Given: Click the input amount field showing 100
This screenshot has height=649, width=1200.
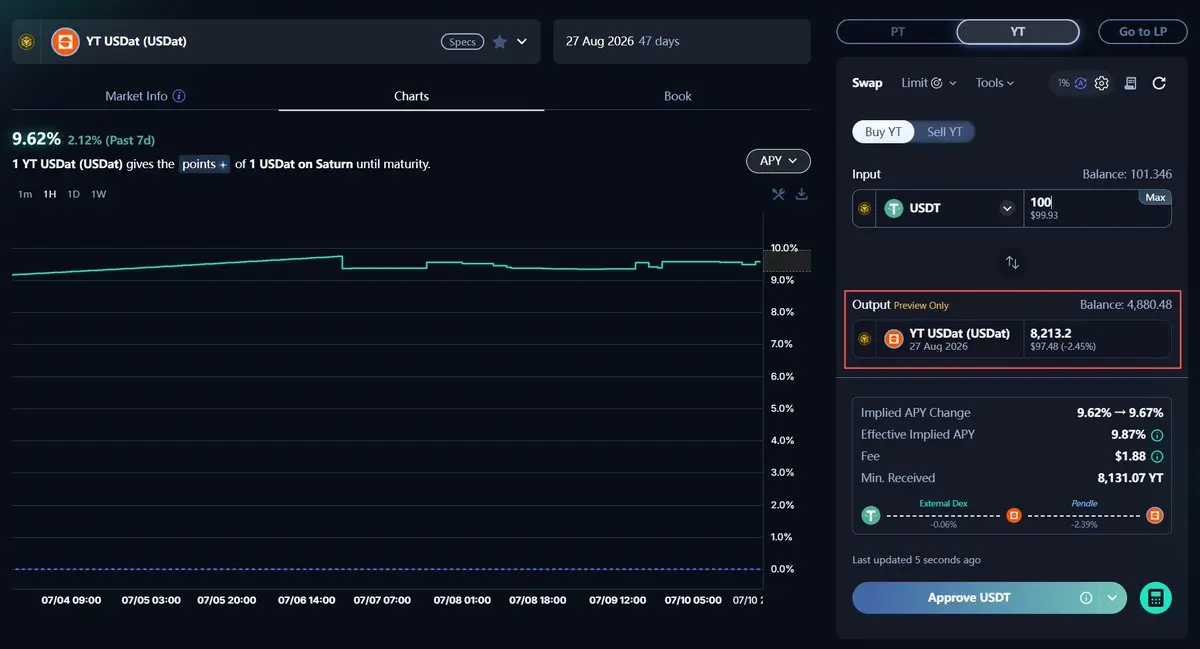Looking at the screenshot, I should 1097,208.
